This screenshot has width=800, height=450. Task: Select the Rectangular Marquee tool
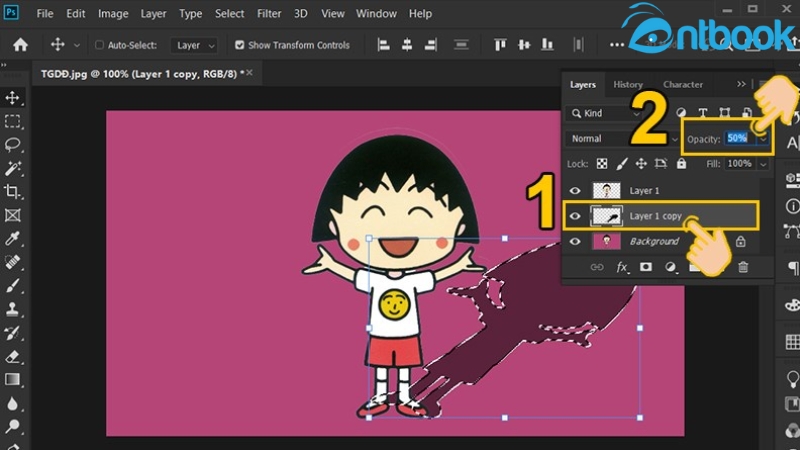(x=12, y=121)
